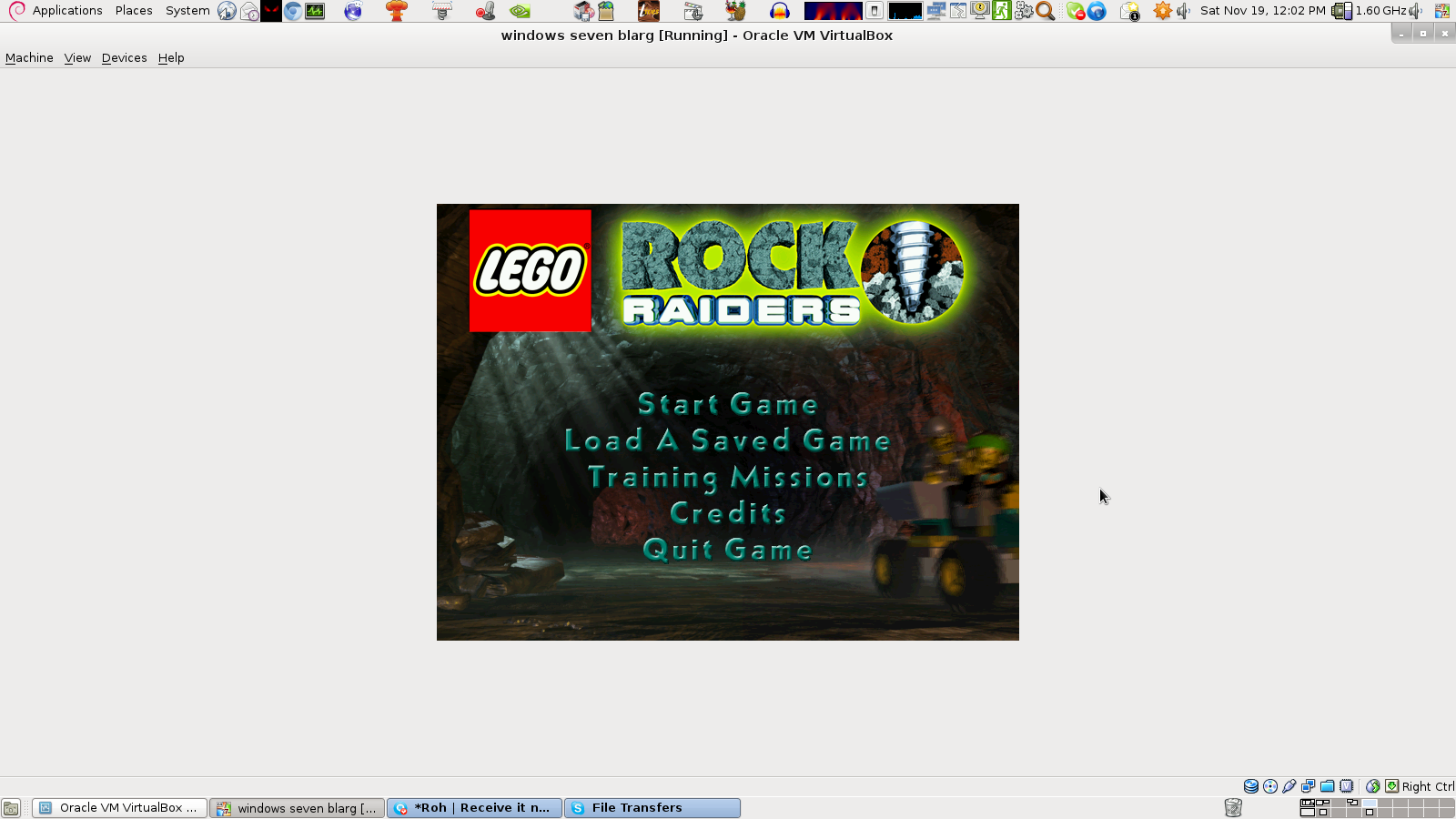This screenshot has width=1456, height=819.
Task: Open the system monitor graph launcher icon
Action: pyautogui.click(x=315, y=11)
